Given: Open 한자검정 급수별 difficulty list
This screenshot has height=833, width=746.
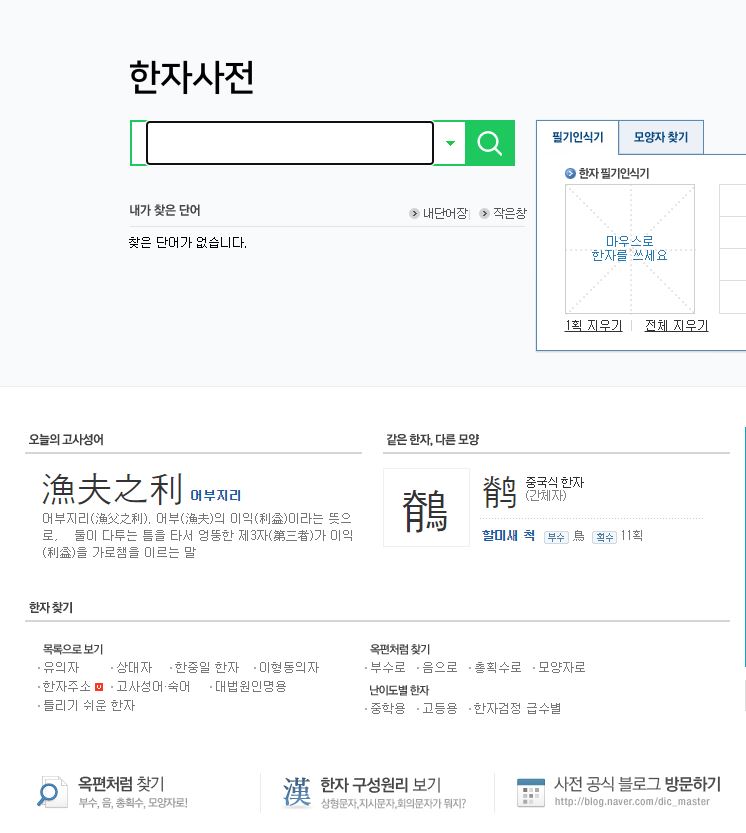Looking at the screenshot, I should [x=517, y=708].
